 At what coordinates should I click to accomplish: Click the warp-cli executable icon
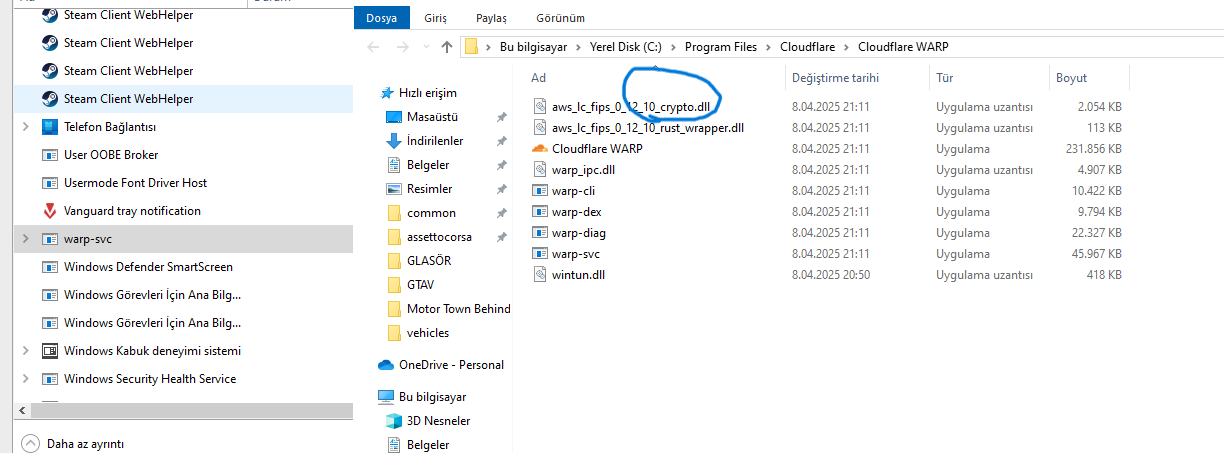[539, 190]
